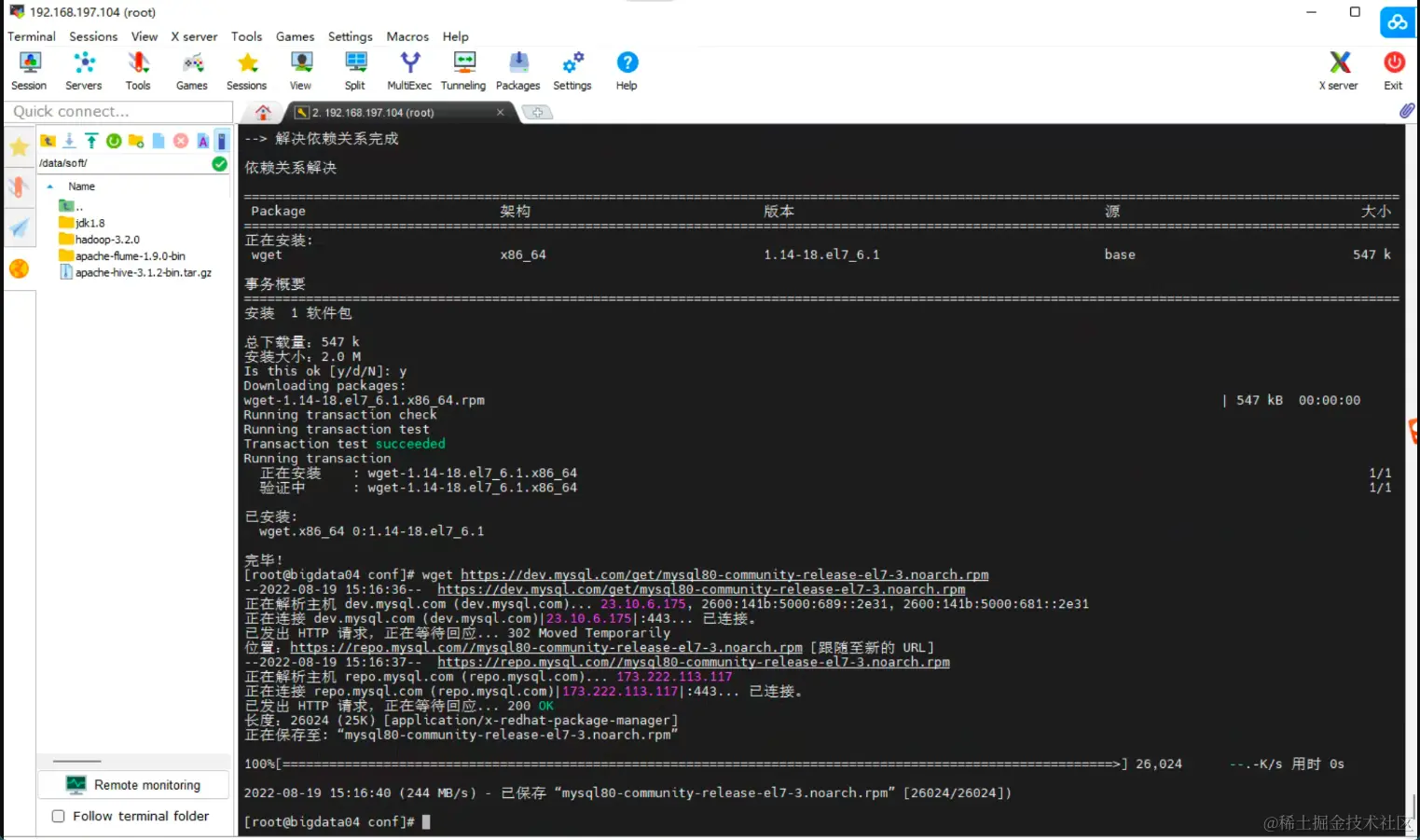Viewport: 1420px width, 840px height.
Task: Open the Help menu
Action: click(455, 36)
